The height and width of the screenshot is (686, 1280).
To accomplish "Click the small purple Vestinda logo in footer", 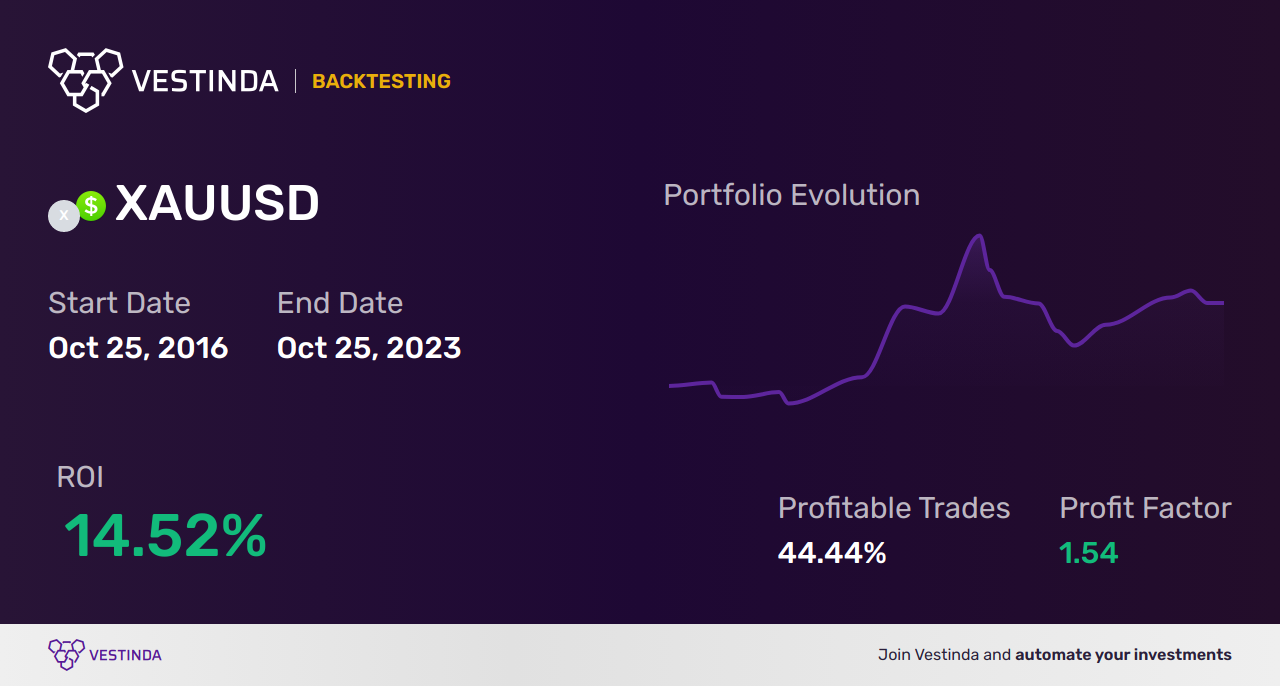I will click(x=66, y=655).
